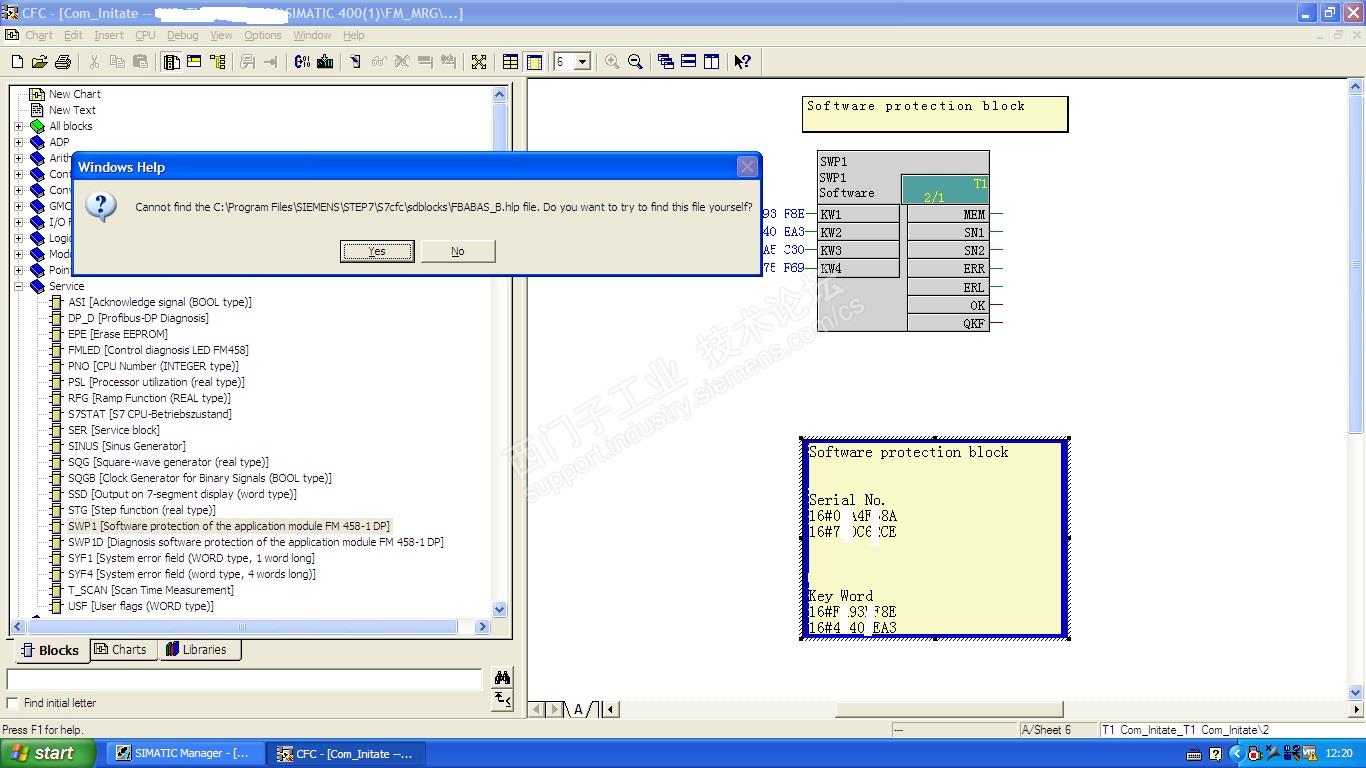The width and height of the screenshot is (1366, 768).
Task: Select the green All blocks book icon
Action: point(37,126)
